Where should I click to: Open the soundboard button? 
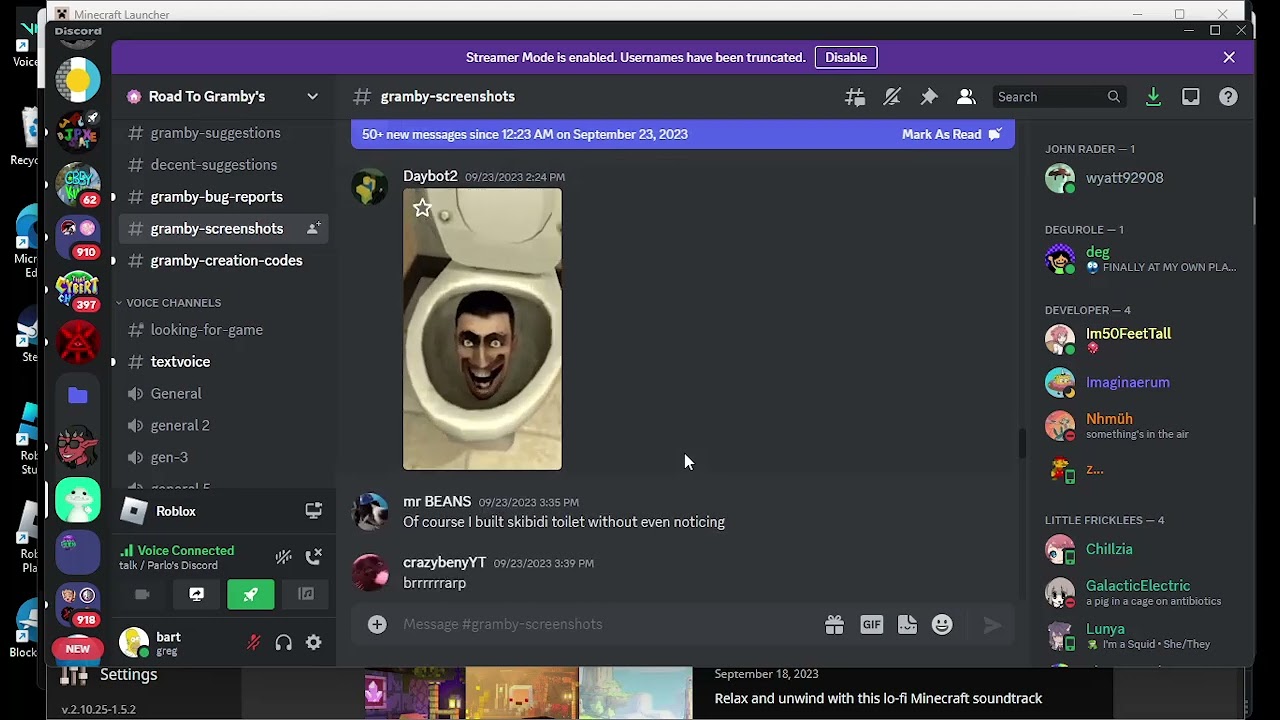[306, 595]
